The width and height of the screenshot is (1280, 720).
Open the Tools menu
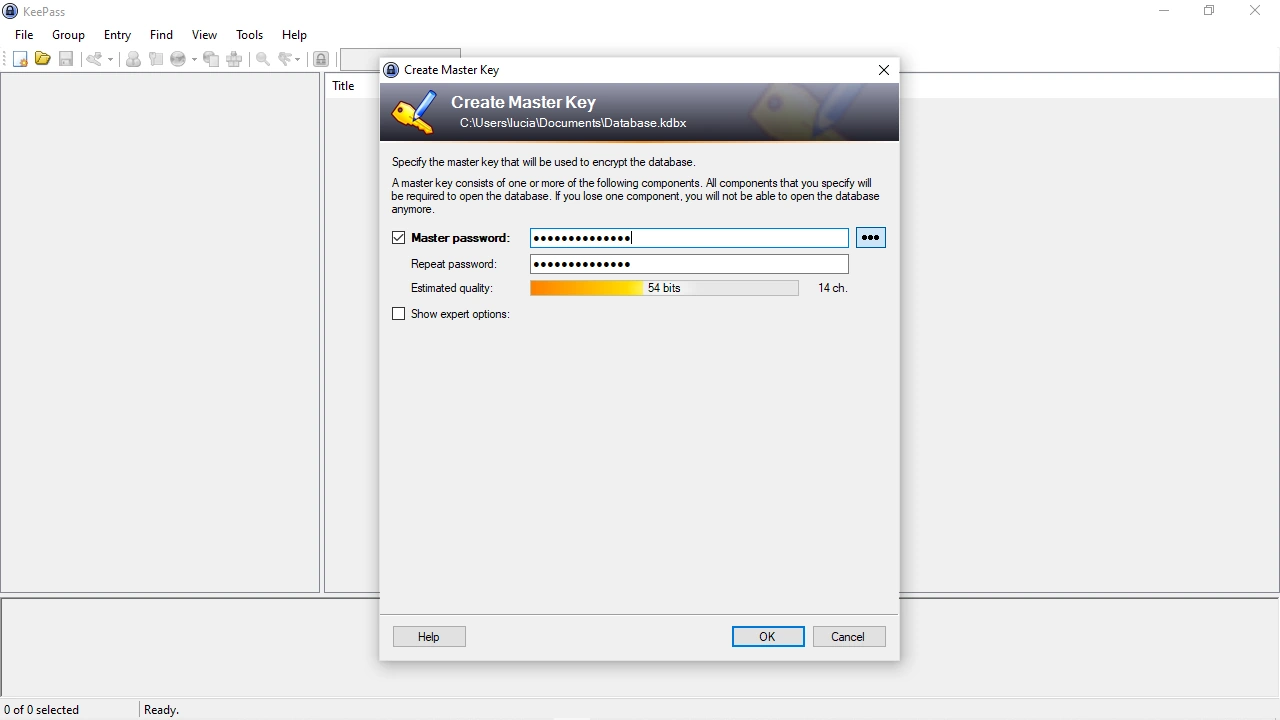point(249,34)
